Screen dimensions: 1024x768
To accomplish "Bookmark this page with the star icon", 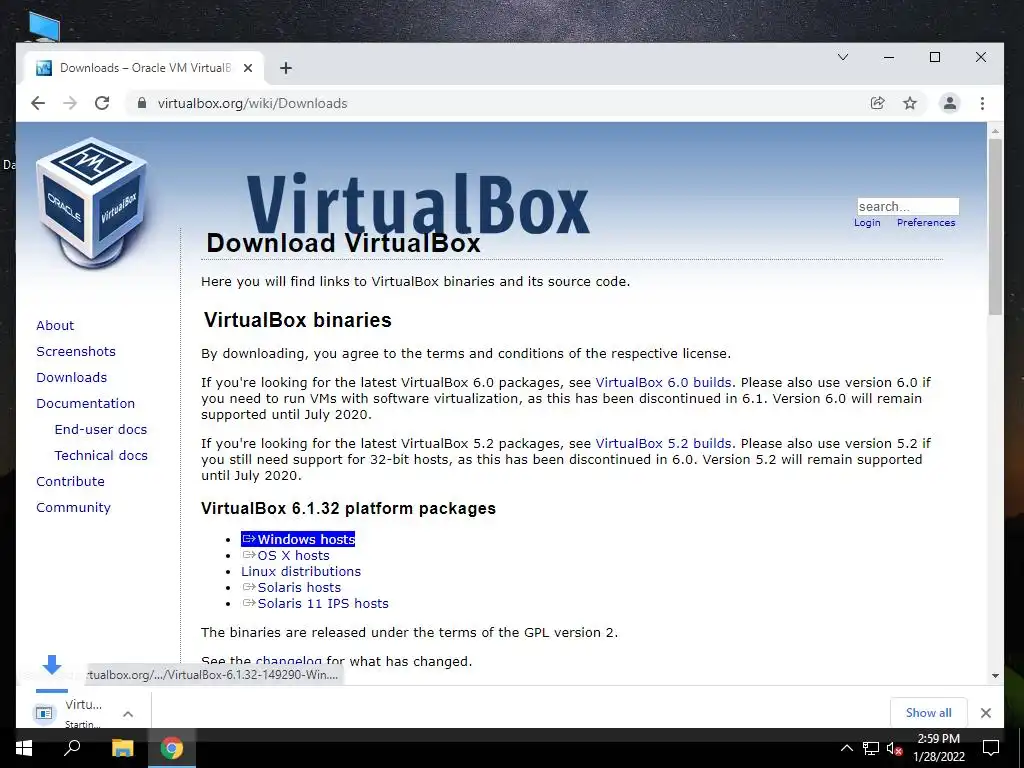I will [910, 103].
